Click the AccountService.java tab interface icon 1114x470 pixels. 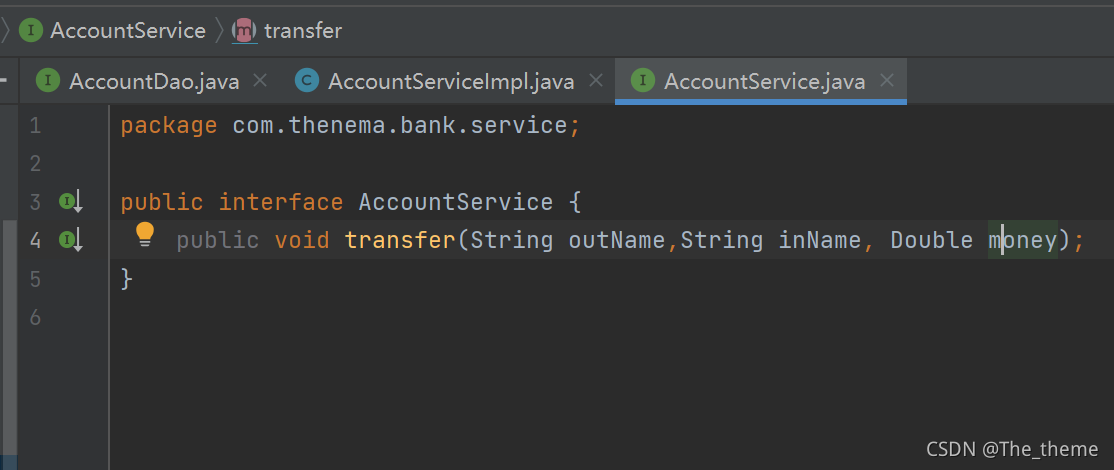[644, 81]
